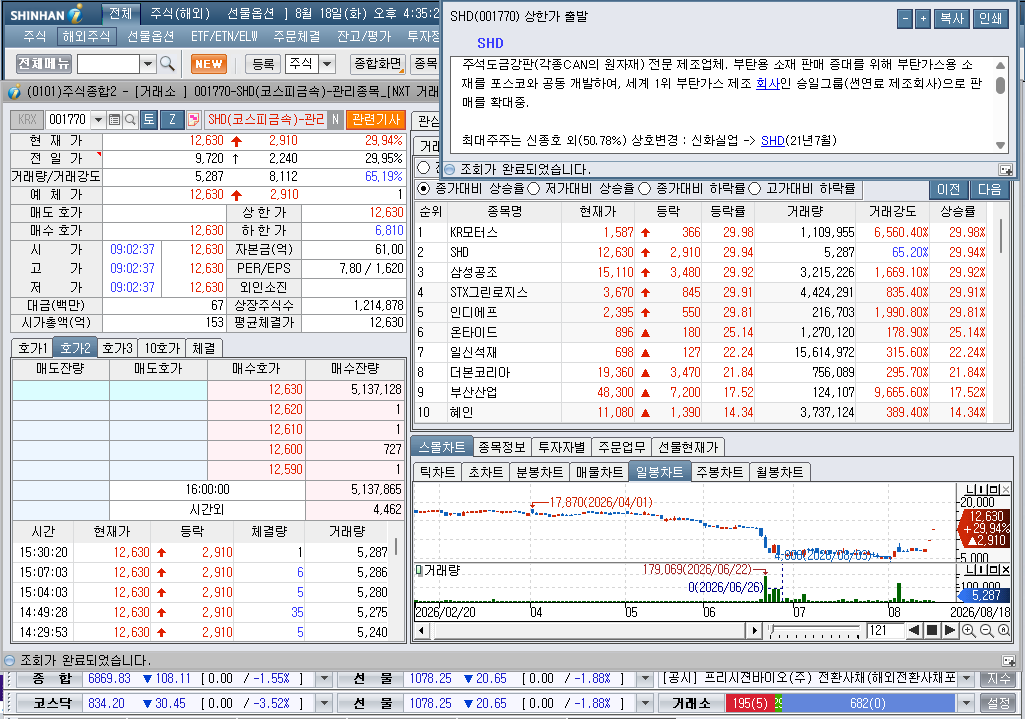This screenshot has height=719, width=1025.
Task: Click the 다음 button in ranking panel
Action: [990, 189]
